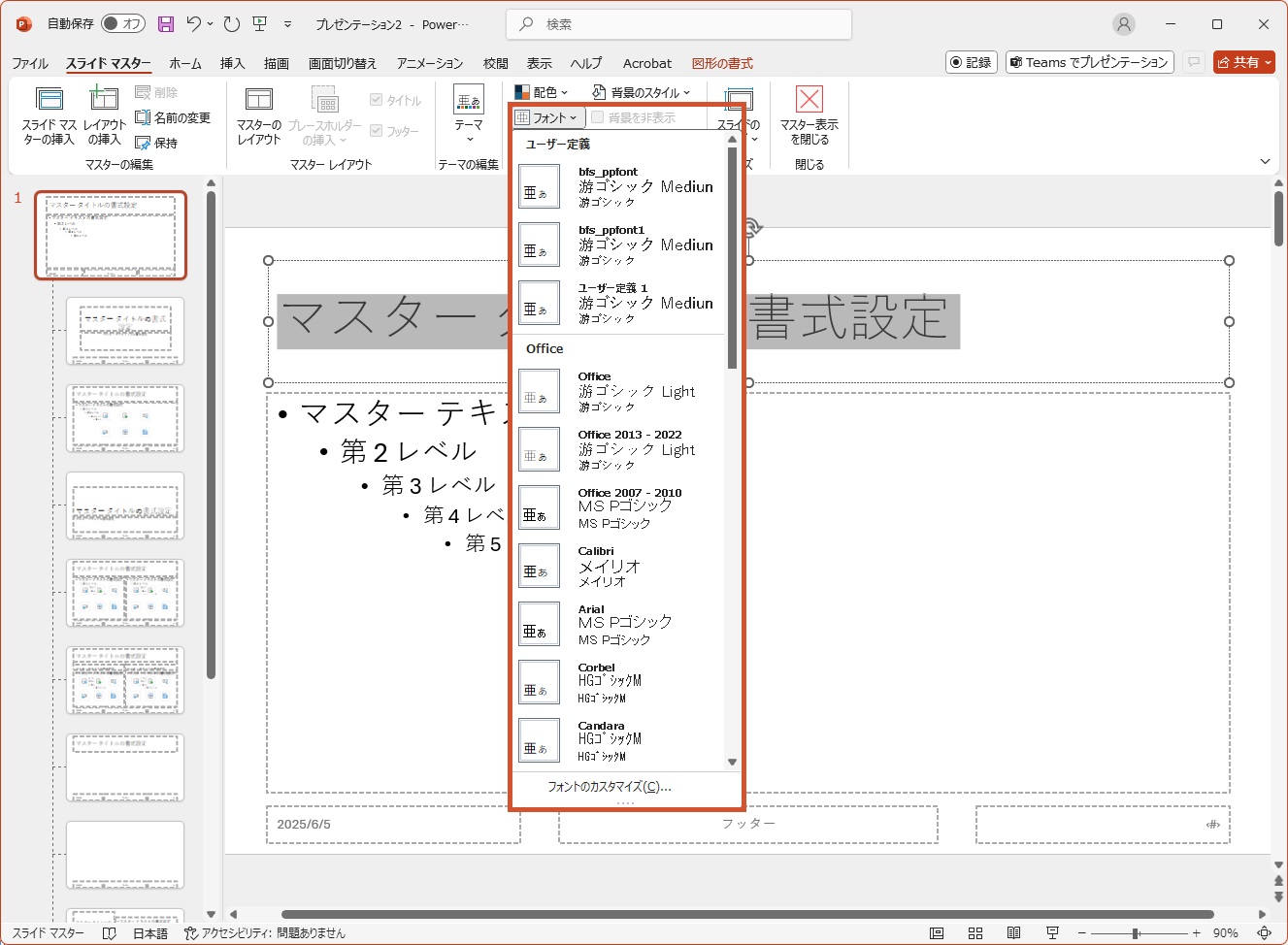Open the Customize Quick Access Toolbar arrow
This screenshot has width=1288, height=945.
[x=288, y=24]
